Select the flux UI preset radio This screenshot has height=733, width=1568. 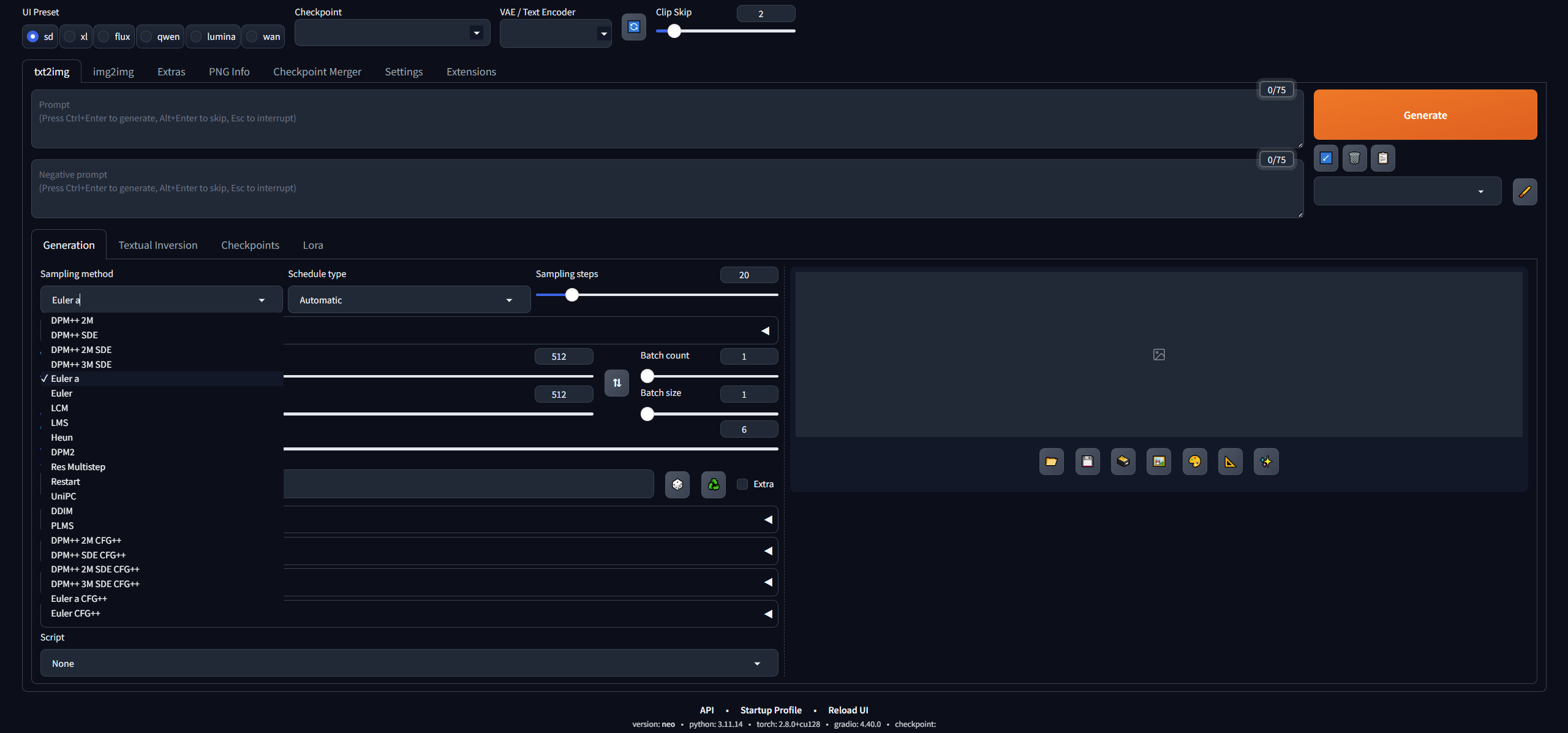click(x=104, y=37)
